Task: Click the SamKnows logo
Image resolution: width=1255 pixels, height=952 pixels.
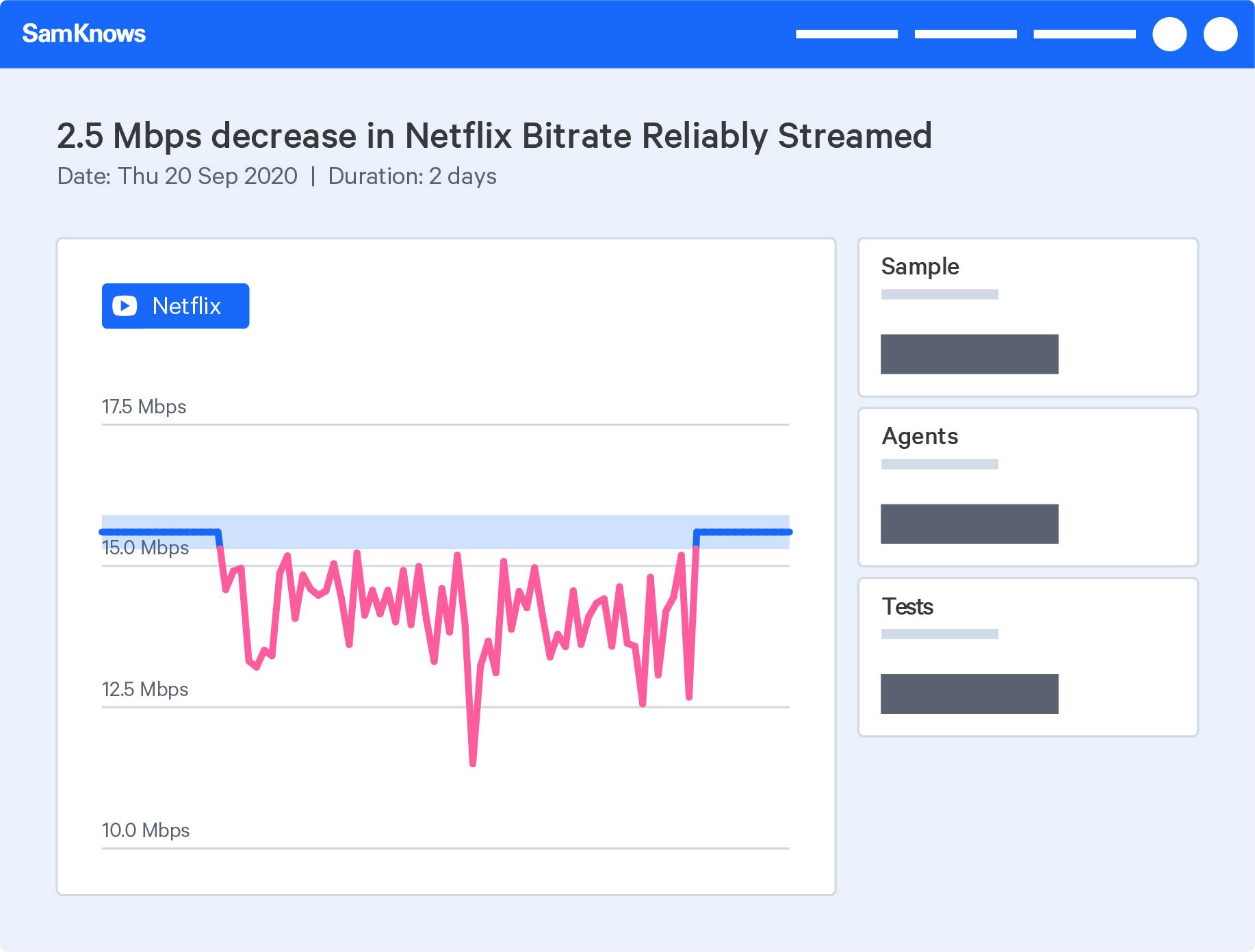Action: 83,34
